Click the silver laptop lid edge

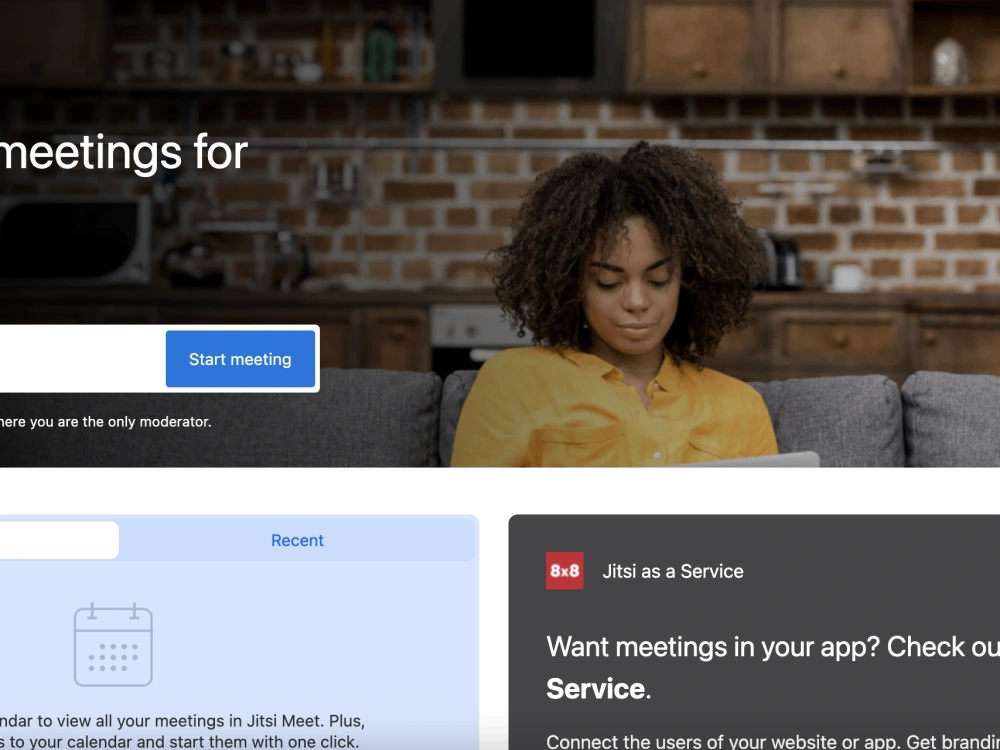click(753, 459)
